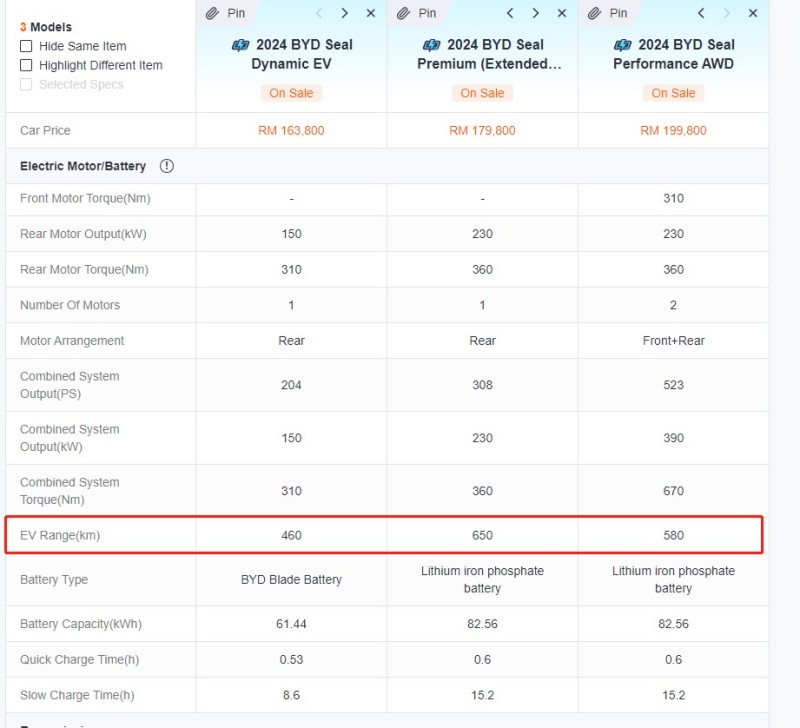
Task: Select the 670 combined torque value
Action: click(x=673, y=491)
